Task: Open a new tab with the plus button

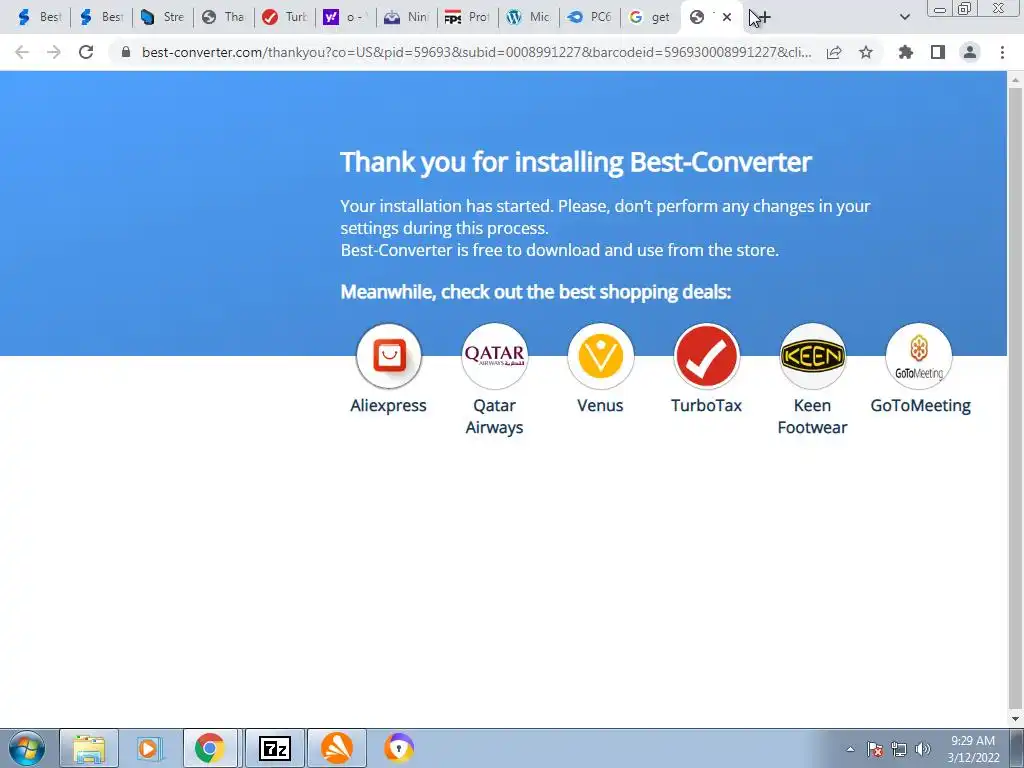Action: pyautogui.click(x=763, y=17)
